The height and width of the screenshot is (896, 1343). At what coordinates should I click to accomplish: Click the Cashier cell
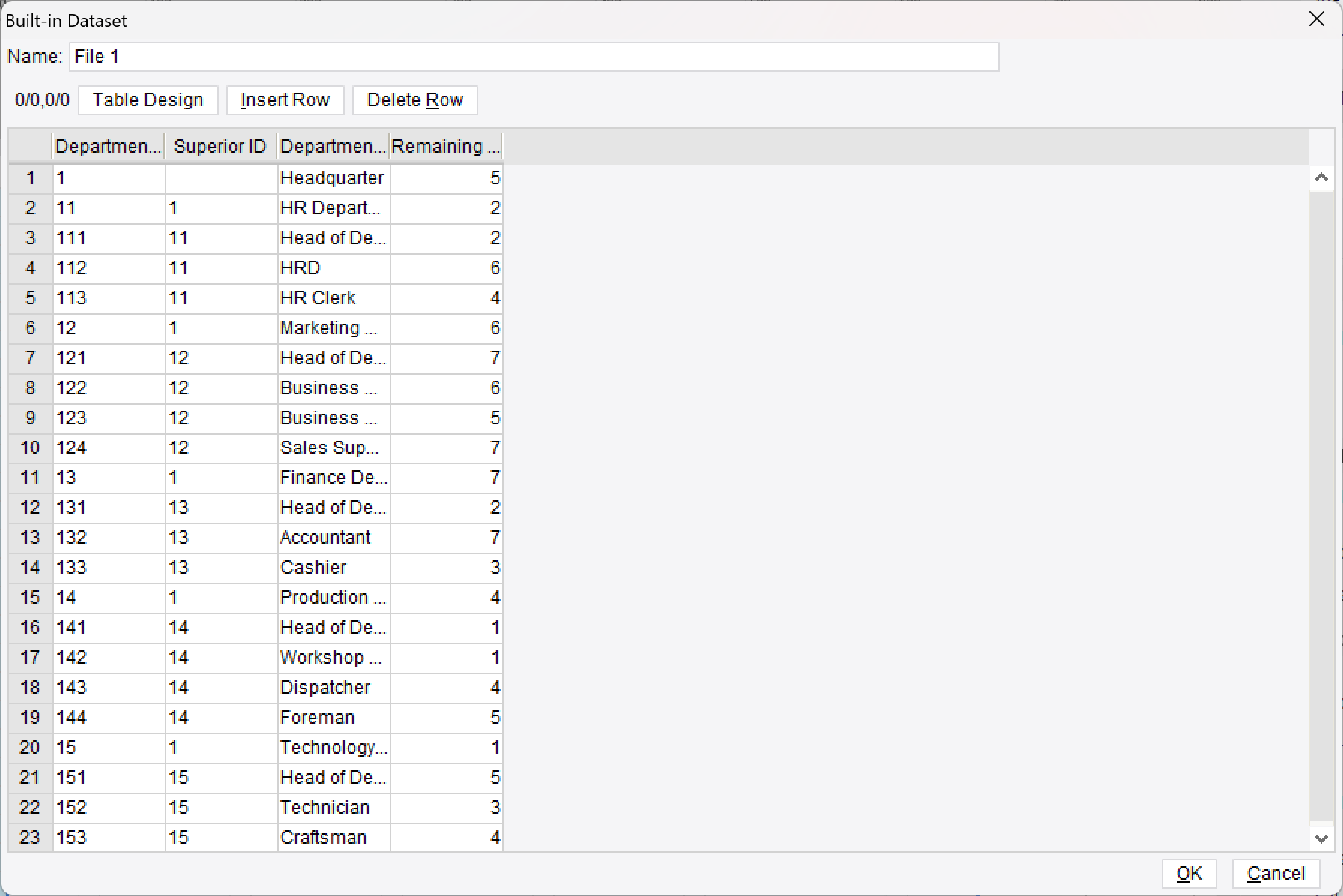coord(333,568)
